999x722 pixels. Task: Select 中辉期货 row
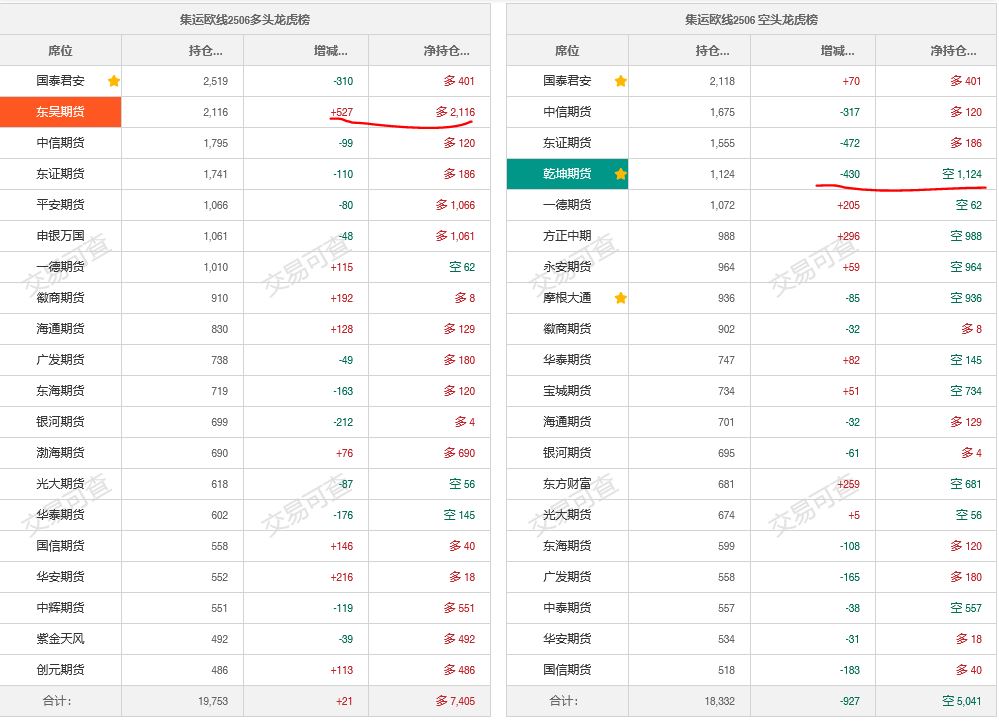pyautogui.click(x=245, y=608)
